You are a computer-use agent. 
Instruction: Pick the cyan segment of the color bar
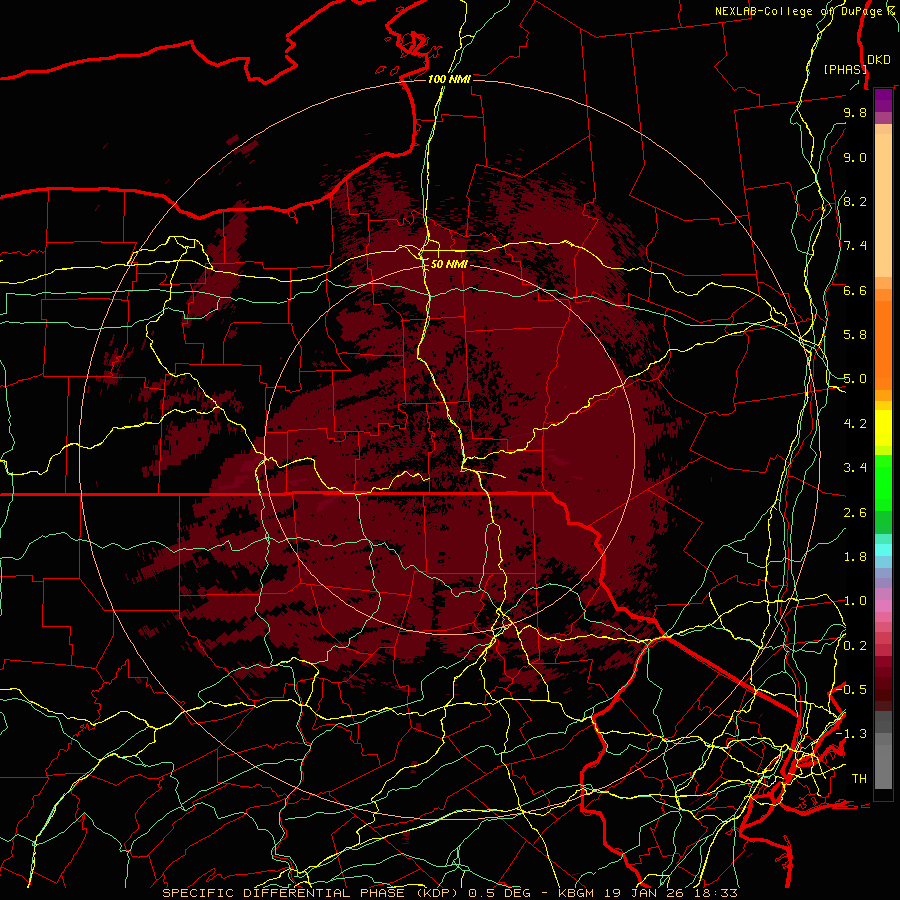(883, 550)
